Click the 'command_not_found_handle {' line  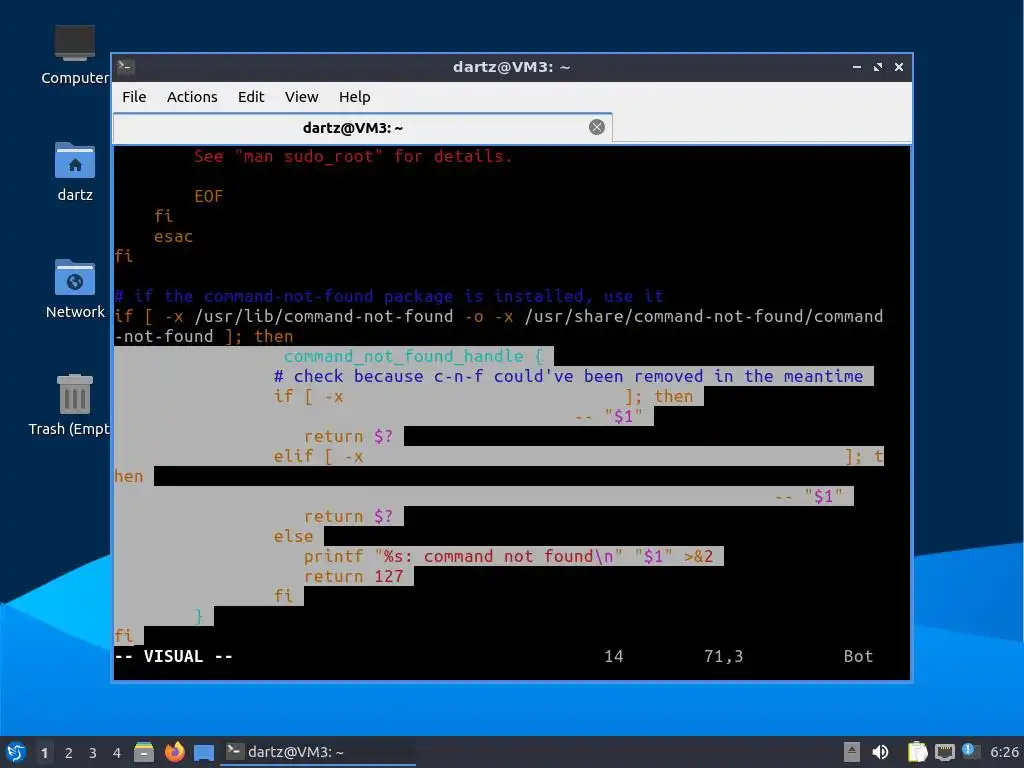[413, 356]
